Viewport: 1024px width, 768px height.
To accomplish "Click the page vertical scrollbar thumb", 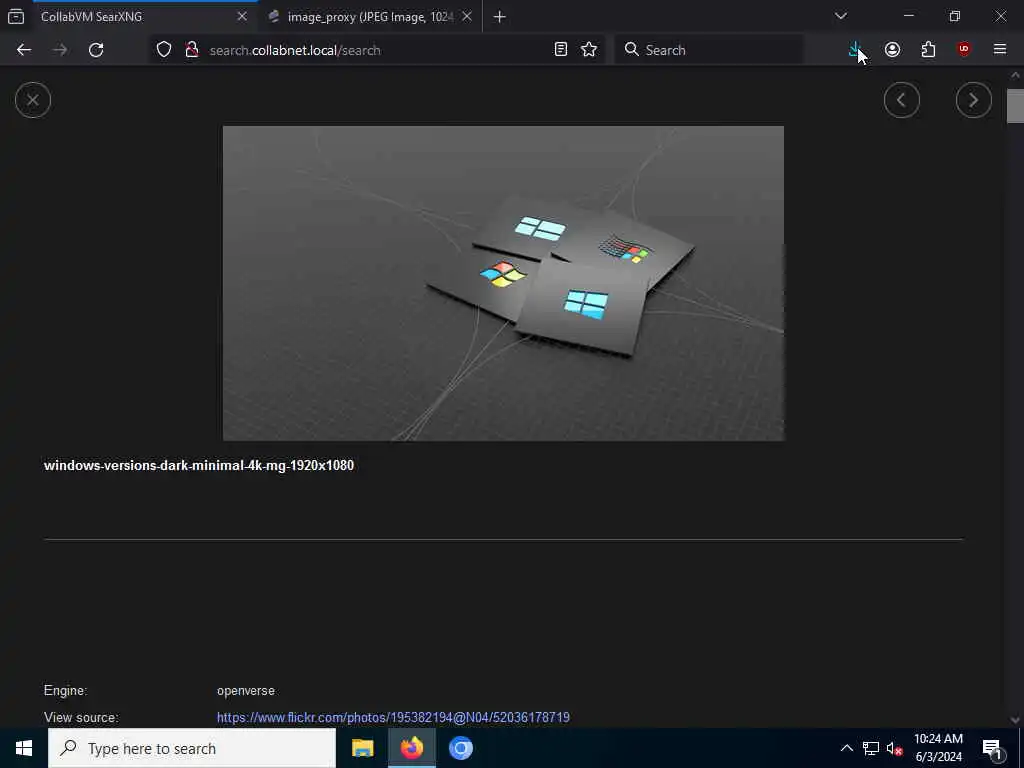I will click(x=1015, y=106).
